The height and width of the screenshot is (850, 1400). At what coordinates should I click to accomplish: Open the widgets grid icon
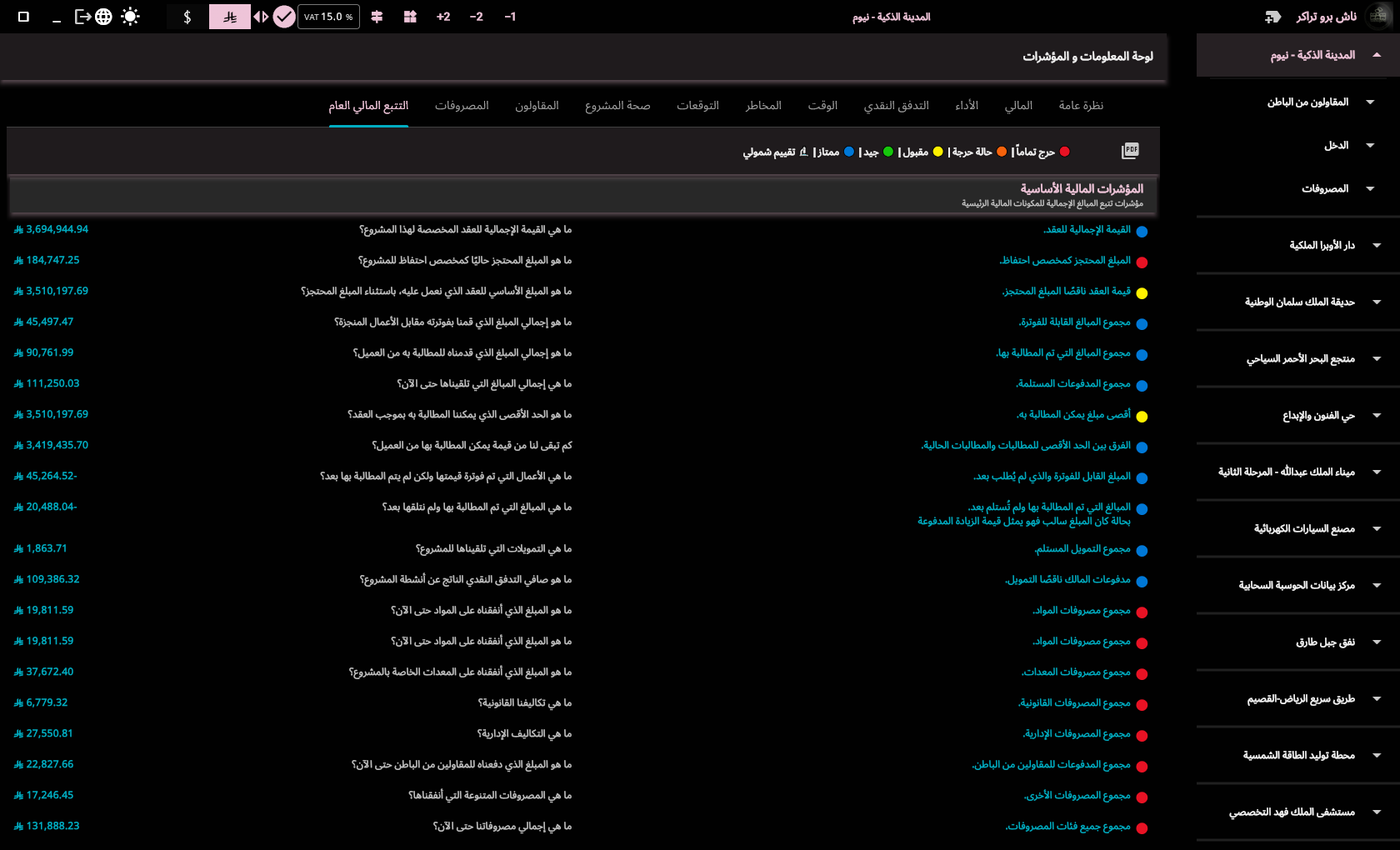click(x=410, y=17)
